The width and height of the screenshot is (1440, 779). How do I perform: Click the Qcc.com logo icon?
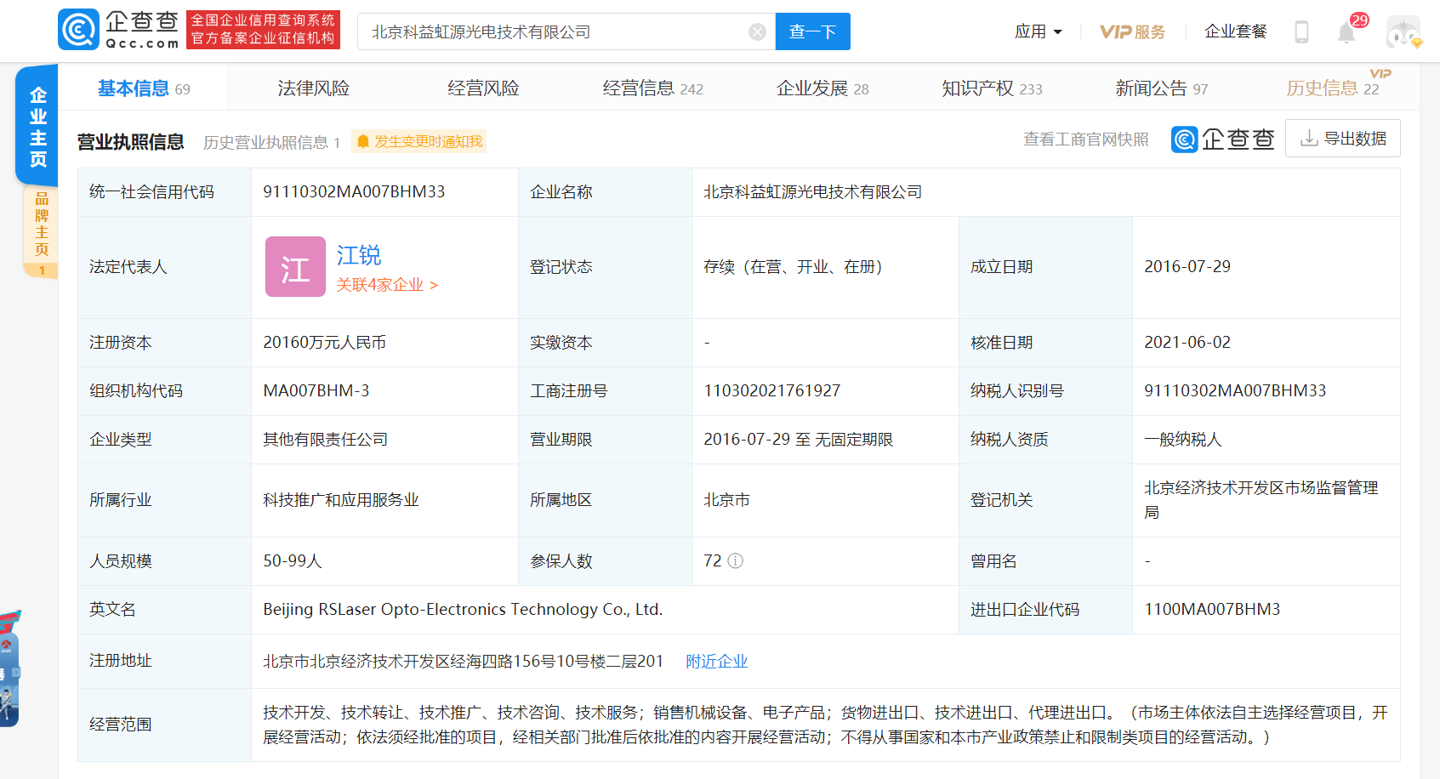click(x=79, y=31)
